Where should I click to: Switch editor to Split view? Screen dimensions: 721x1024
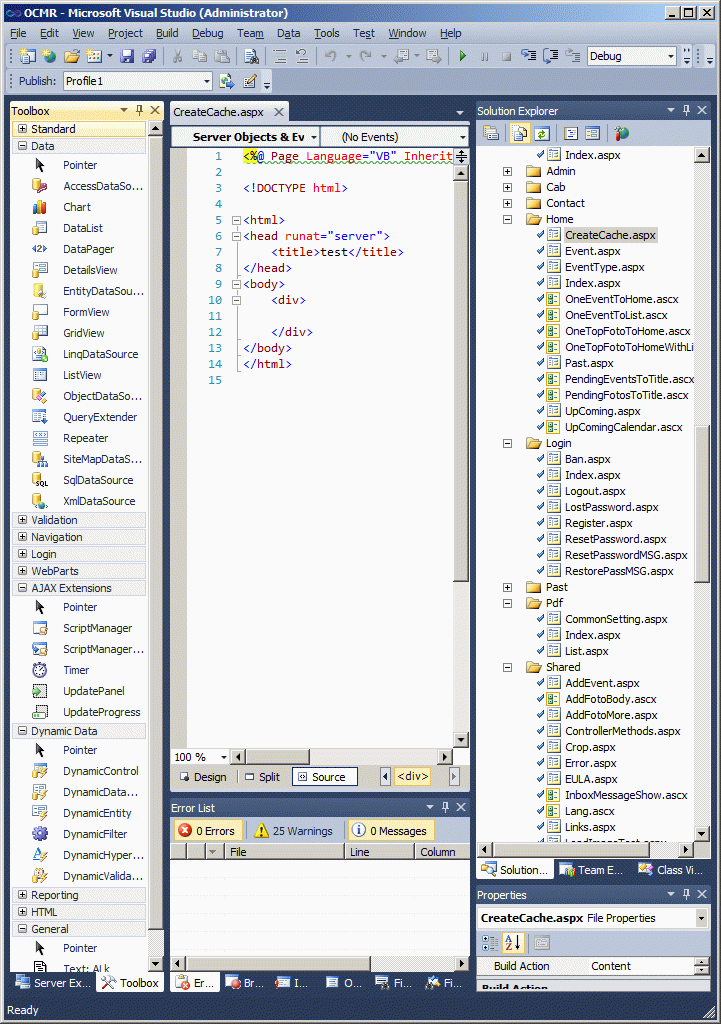pyautogui.click(x=263, y=777)
